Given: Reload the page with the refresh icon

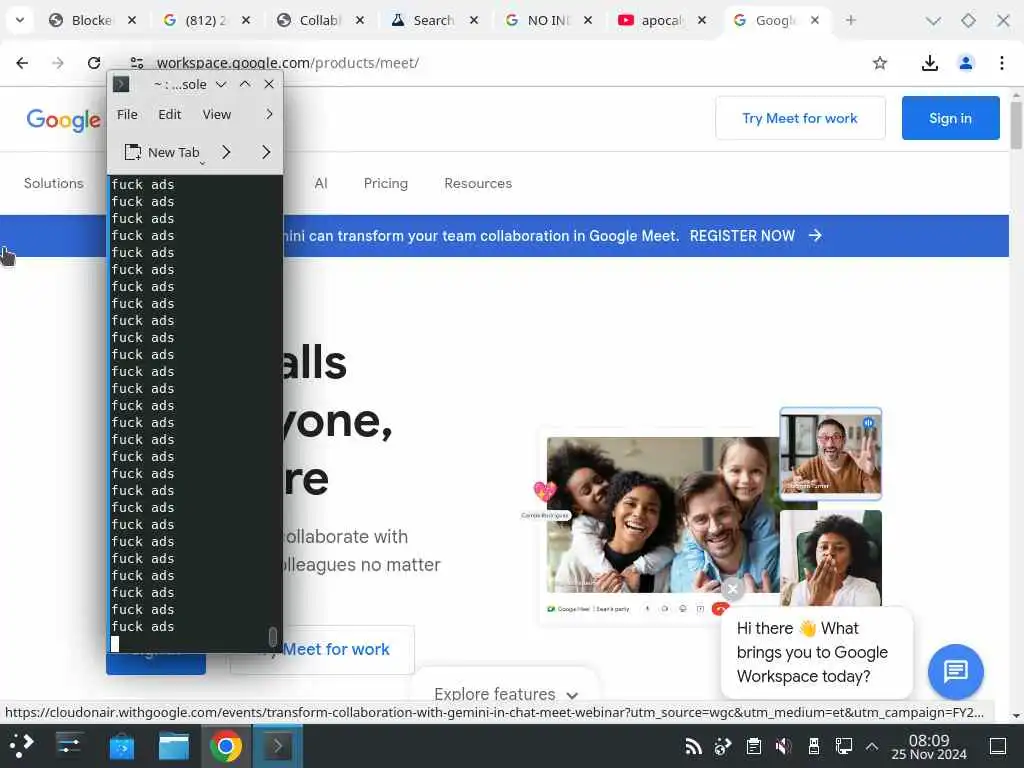Looking at the screenshot, I should pos(94,63).
